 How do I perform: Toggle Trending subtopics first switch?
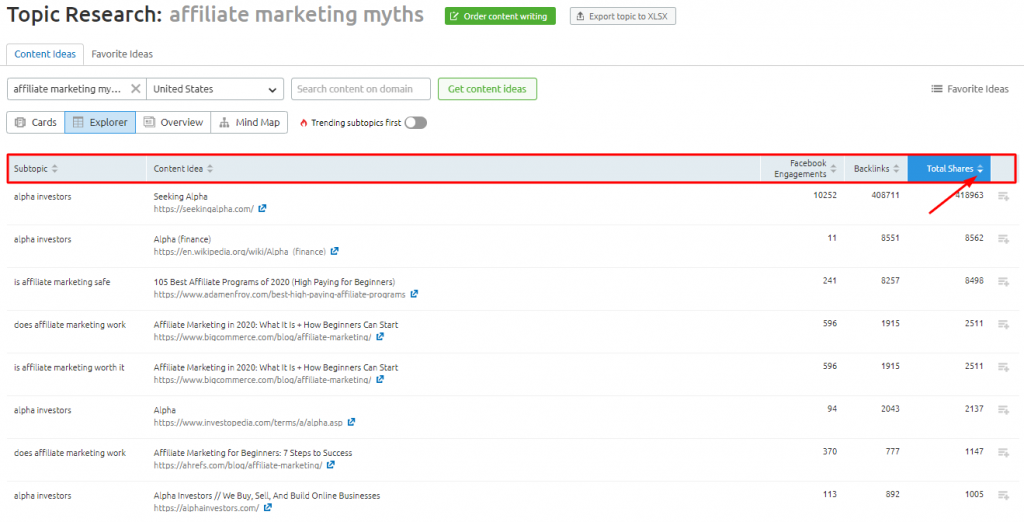415,122
